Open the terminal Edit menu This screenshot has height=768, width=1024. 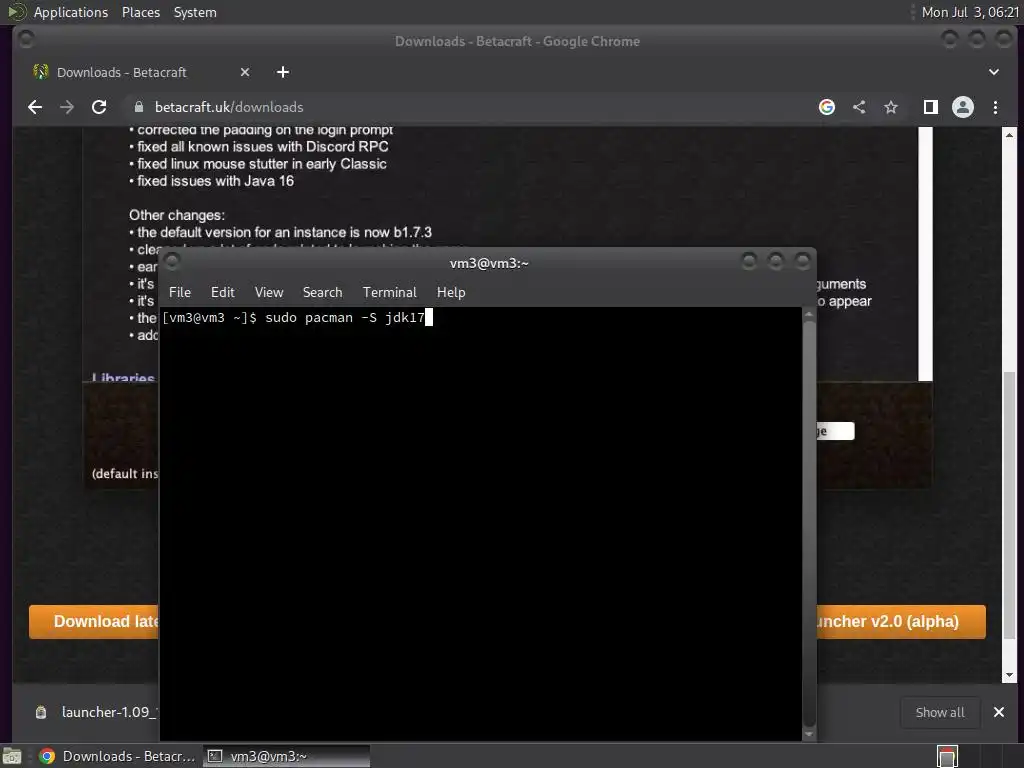point(222,293)
